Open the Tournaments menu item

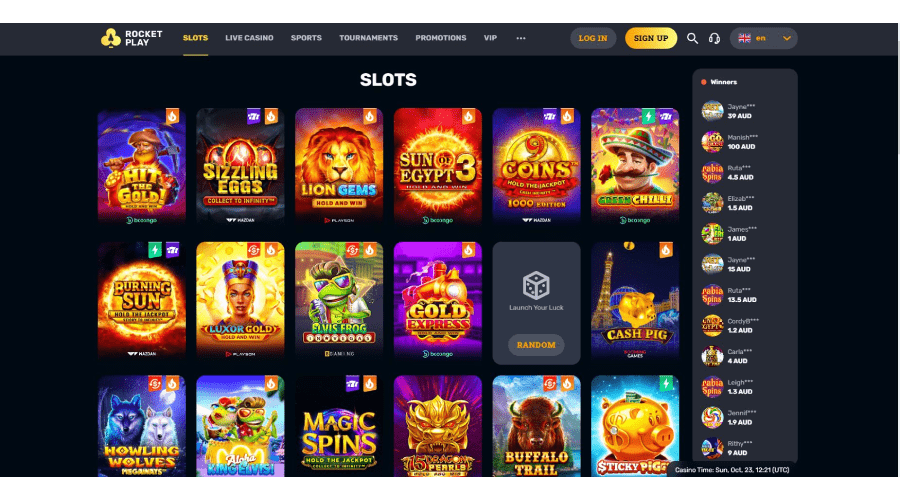click(368, 38)
